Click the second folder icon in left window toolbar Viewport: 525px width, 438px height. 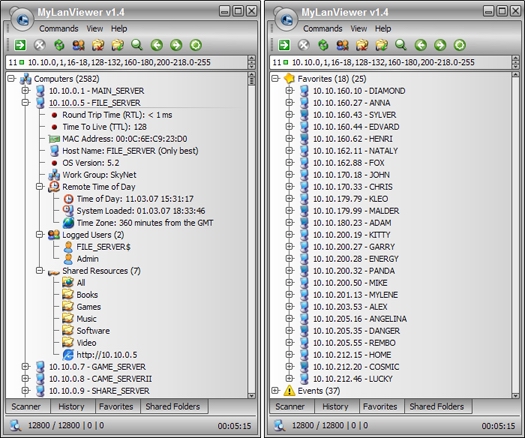pos(118,45)
